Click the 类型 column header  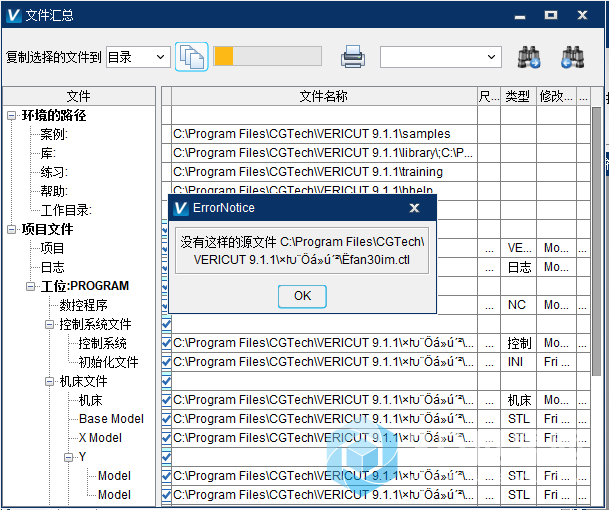click(x=518, y=96)
